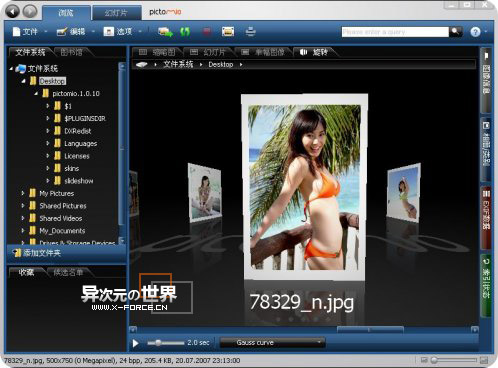Open the arrow after Desktop in breadcrumb
The height and width of the screenshot is (368, 498).
241,64
